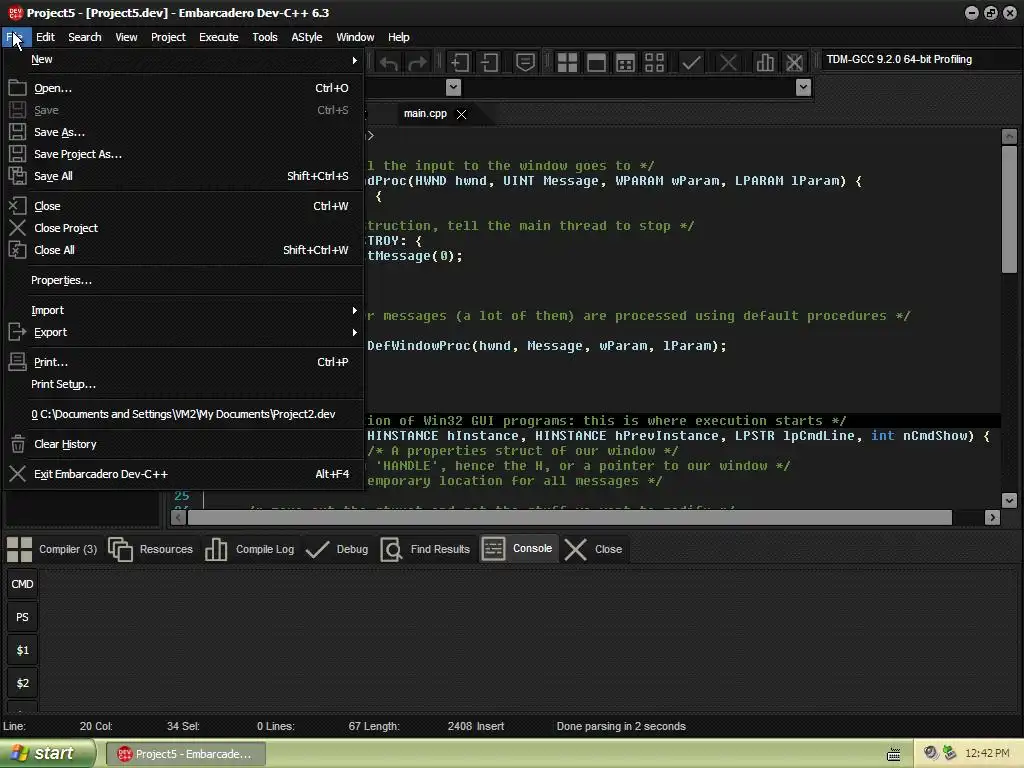Switch to the Resources tab
Image resolution: width=1024 pixels, height=768 pixels.
pos(151,549)
